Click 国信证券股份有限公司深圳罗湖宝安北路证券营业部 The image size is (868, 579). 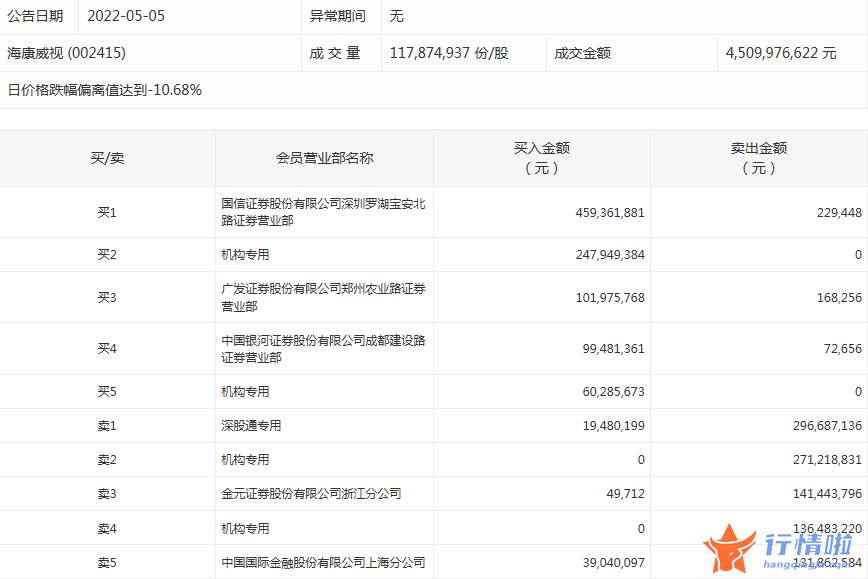click(323, 212)
